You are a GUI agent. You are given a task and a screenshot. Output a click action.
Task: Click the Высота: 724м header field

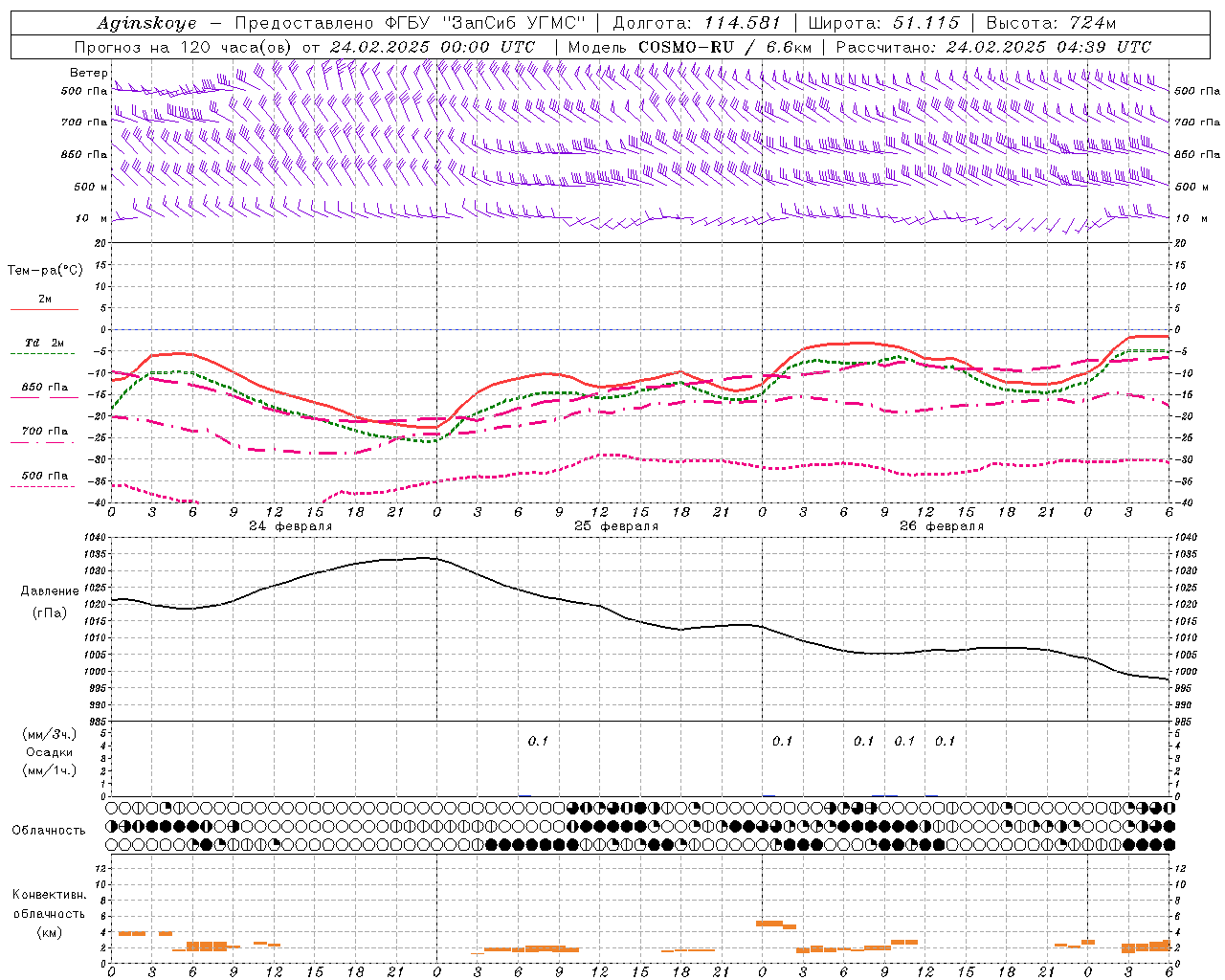point(1051,23)
